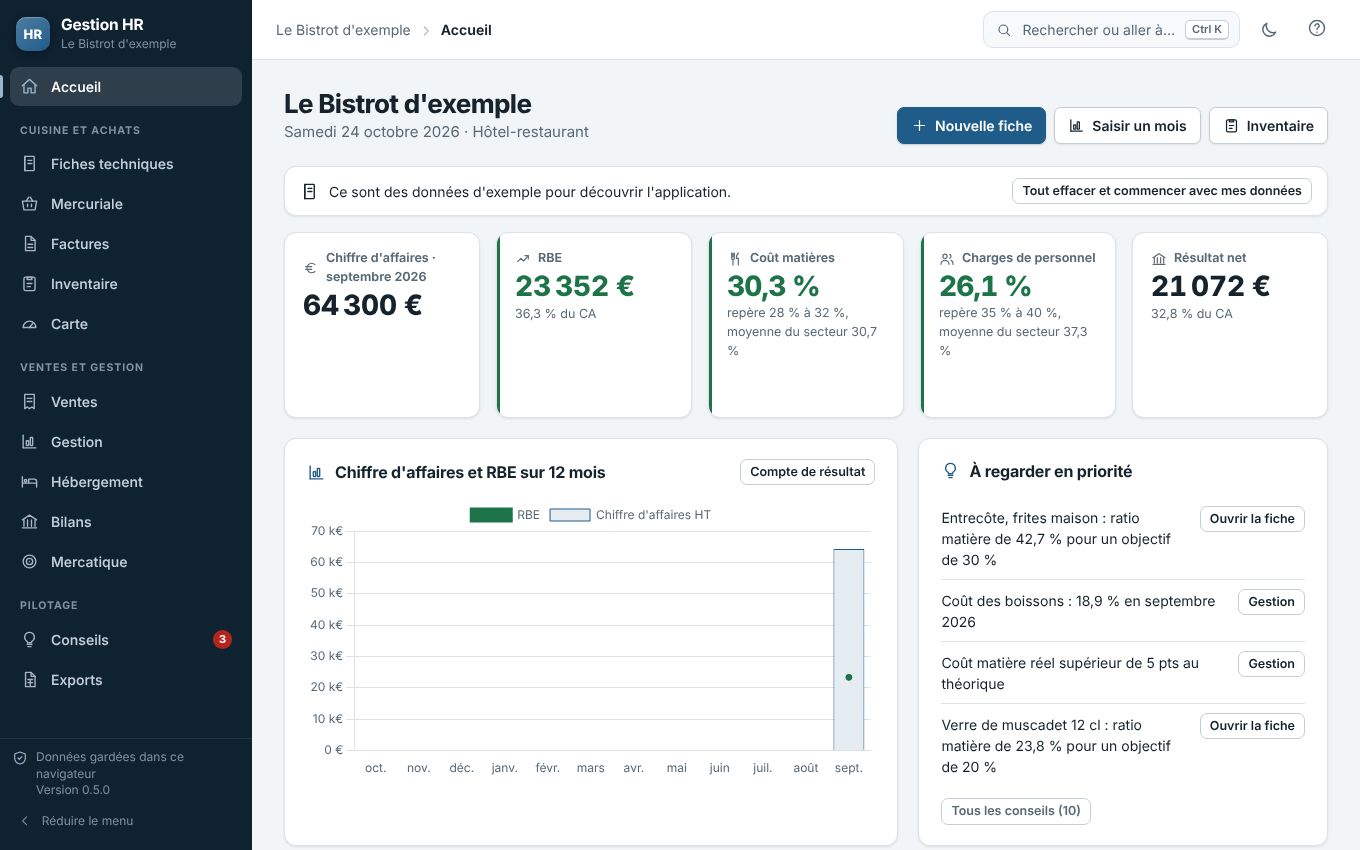Image resolution: width=1360 pixels, height=850 pixels.
Task: Click the Résultat net 21 072 € card
Action: tap(1230, 325)
